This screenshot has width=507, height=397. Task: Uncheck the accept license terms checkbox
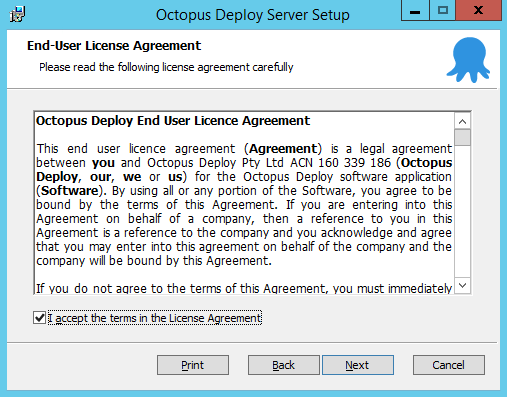(x=40, y=318)
